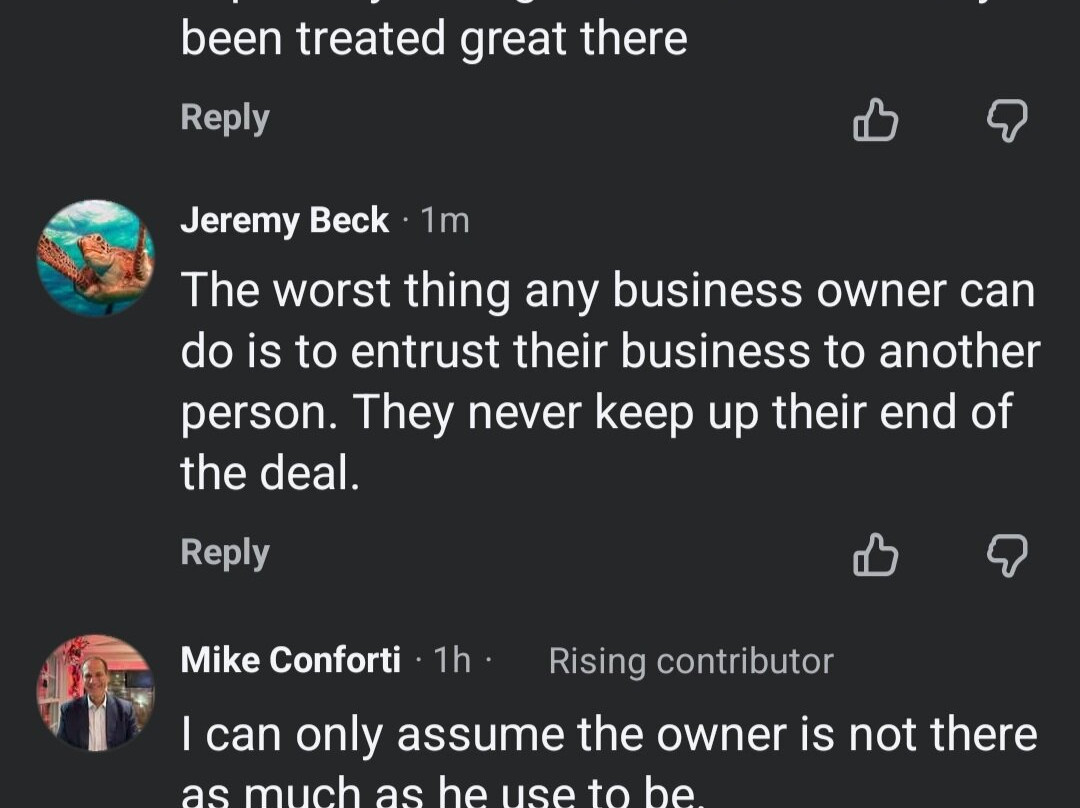Screen dimensions: 1080x808
Task: Open Jeremy Beck's profile via his name
Action: [284, 220]
